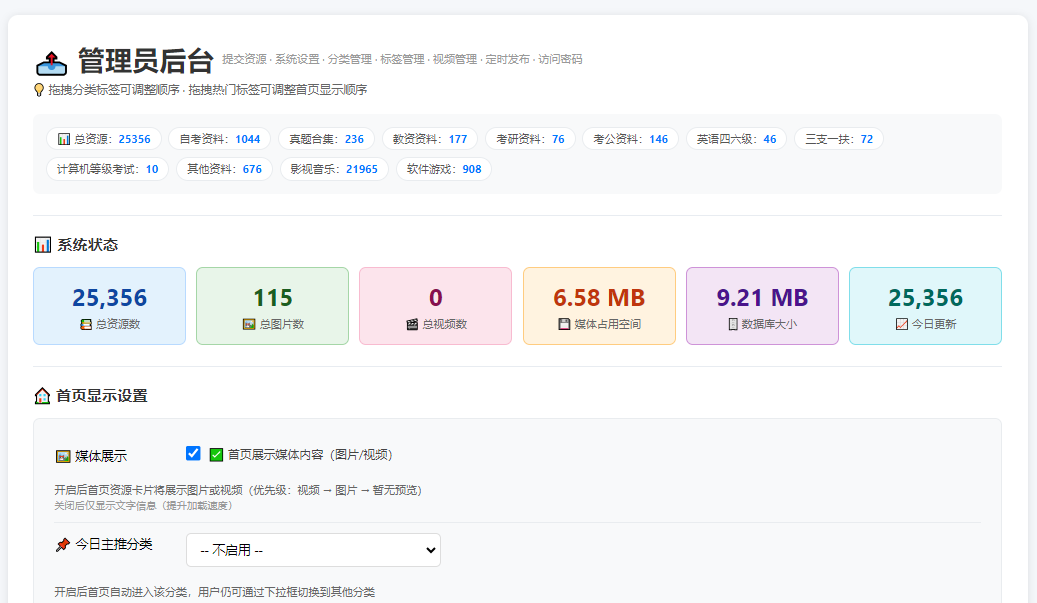Screen dimensions: 1037x603
Task: Click the 影视音乐: 21965 category tag
Action: coord(334,169)
